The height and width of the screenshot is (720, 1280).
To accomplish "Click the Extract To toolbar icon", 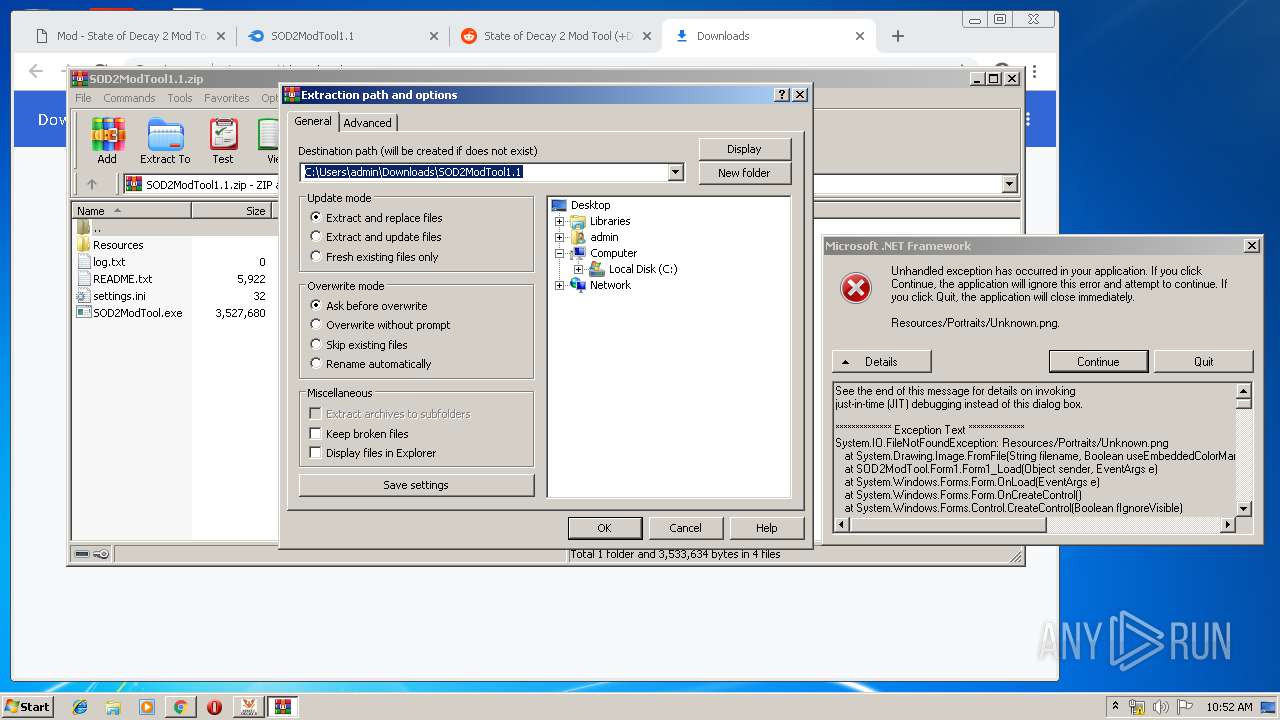I will tap(165, 140).
